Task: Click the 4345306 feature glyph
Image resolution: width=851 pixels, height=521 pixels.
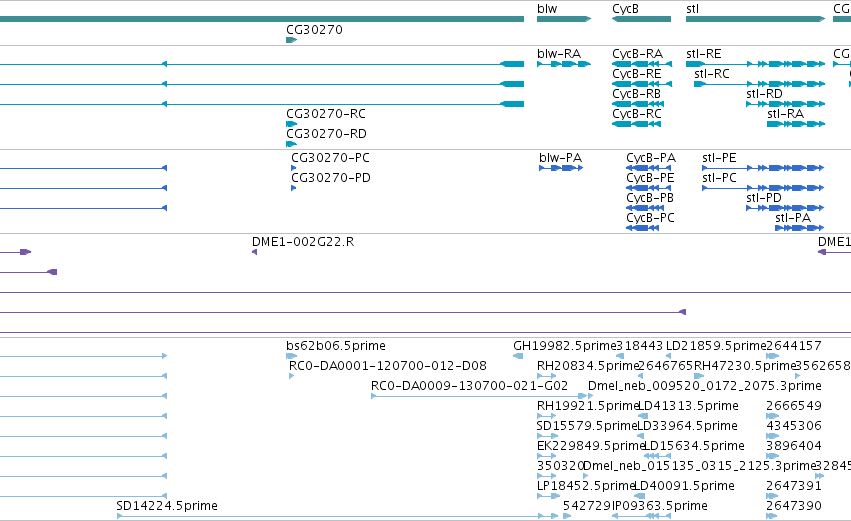Action: point(772,436)
